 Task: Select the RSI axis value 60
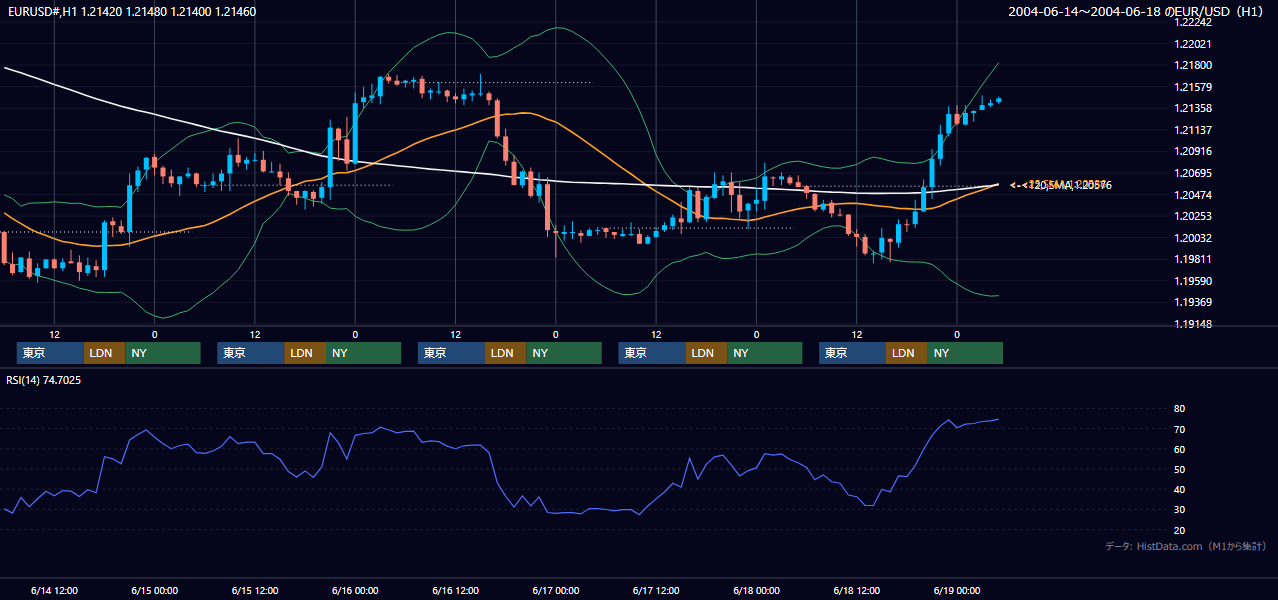coord(1180,449)
